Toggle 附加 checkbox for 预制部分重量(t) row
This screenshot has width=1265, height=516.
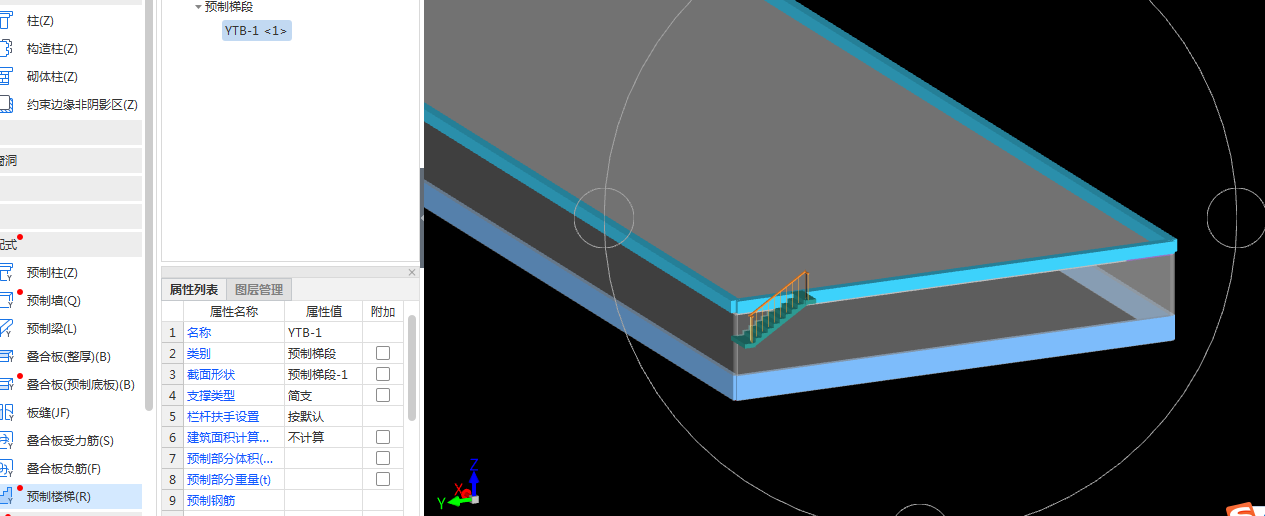[x=383, y=479]
